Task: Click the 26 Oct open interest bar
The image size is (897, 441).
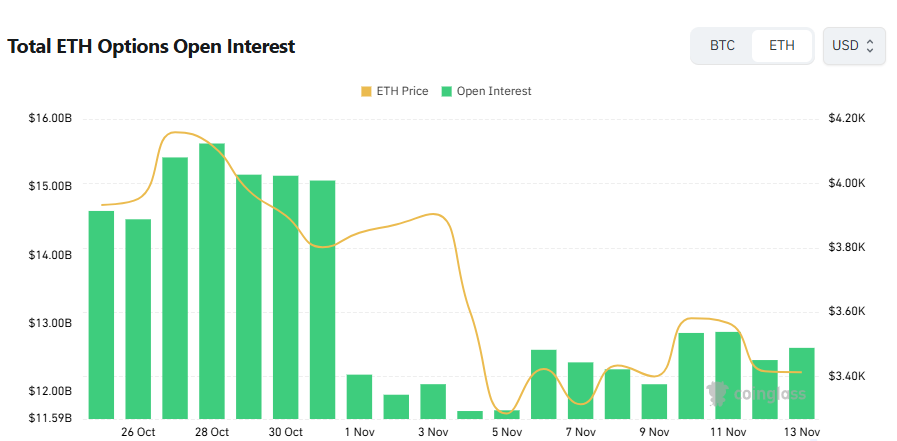Action: [138, 318]
